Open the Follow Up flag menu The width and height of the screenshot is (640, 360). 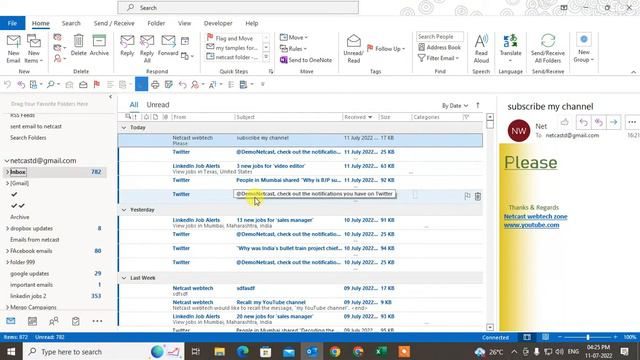pos(386,49)
